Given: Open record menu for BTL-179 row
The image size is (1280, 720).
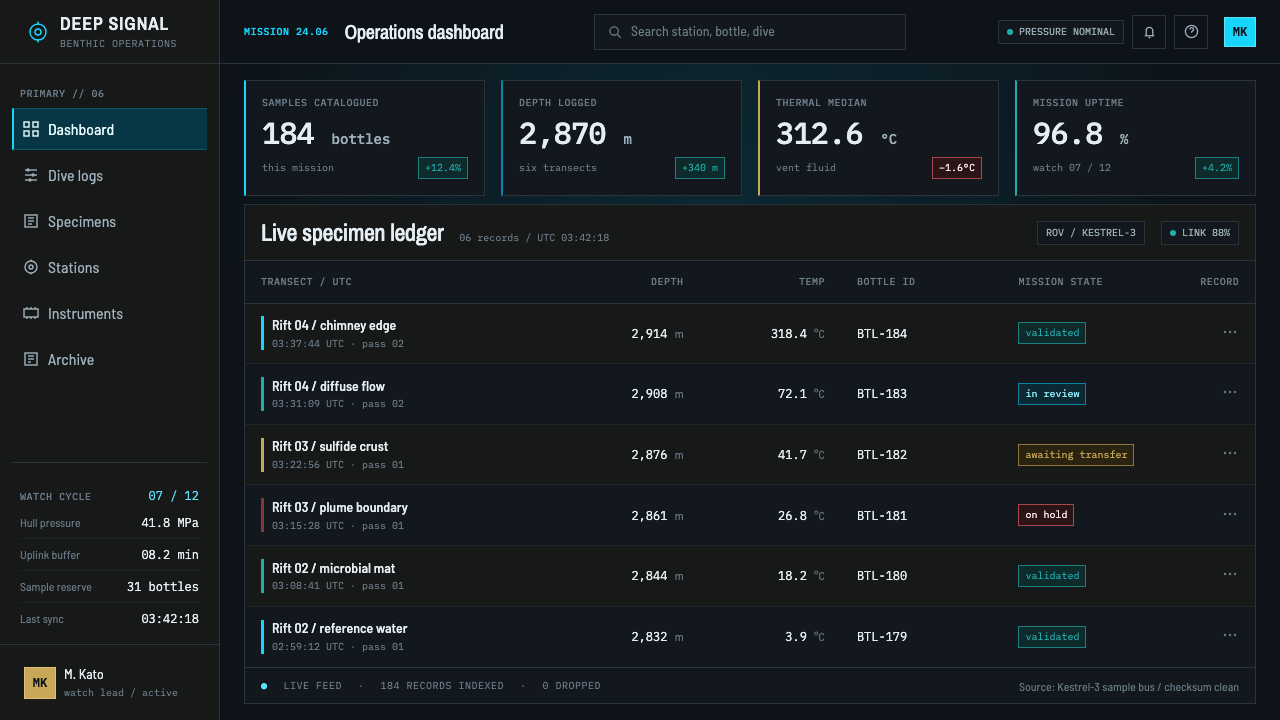Looking at the screenshot, I should (x=1230, y=635).
